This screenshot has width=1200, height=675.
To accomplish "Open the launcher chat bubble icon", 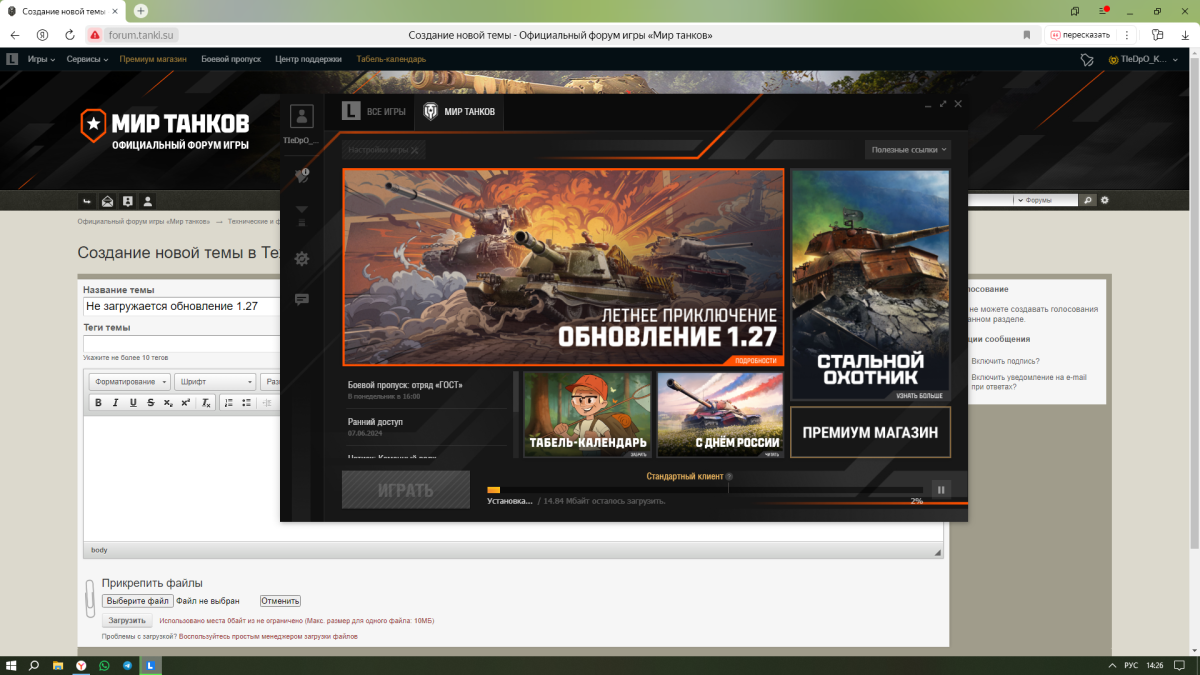I will point(302,299).
